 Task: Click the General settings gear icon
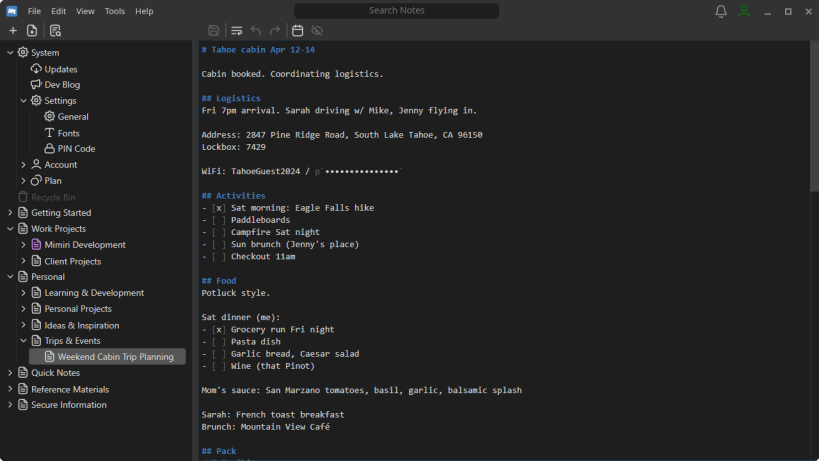(x=49, y=116)
